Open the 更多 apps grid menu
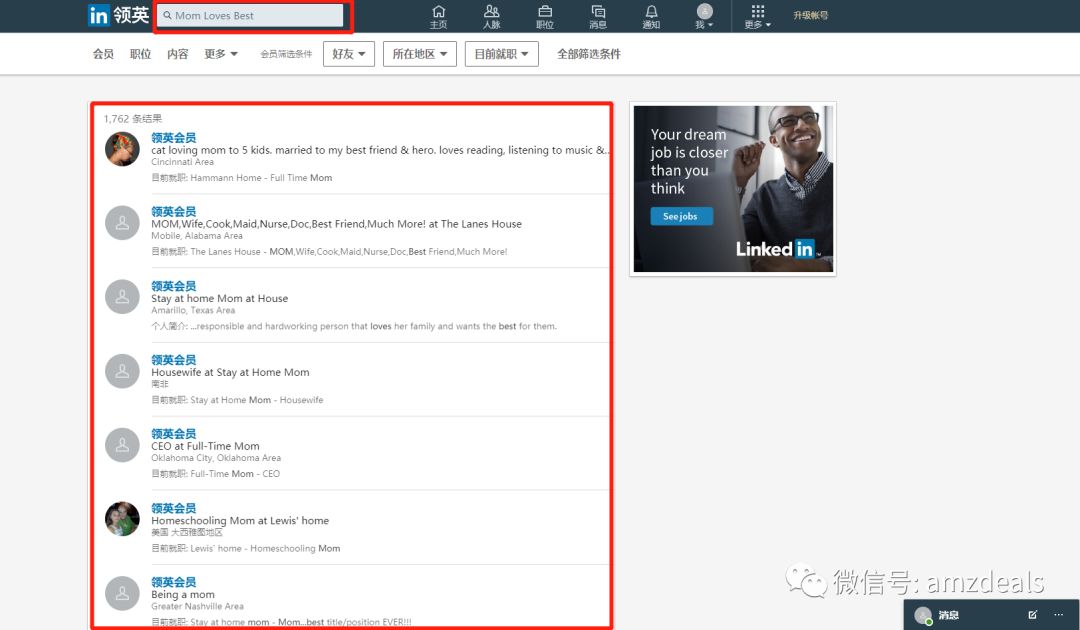This screenshot has height=630, width=1080. [758, 16]
